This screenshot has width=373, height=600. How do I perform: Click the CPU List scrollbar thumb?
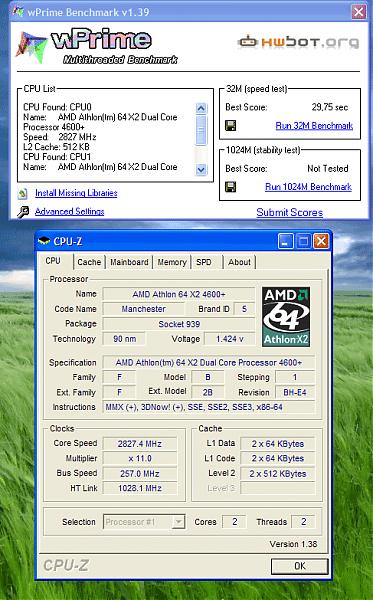(x=201, y=130)
